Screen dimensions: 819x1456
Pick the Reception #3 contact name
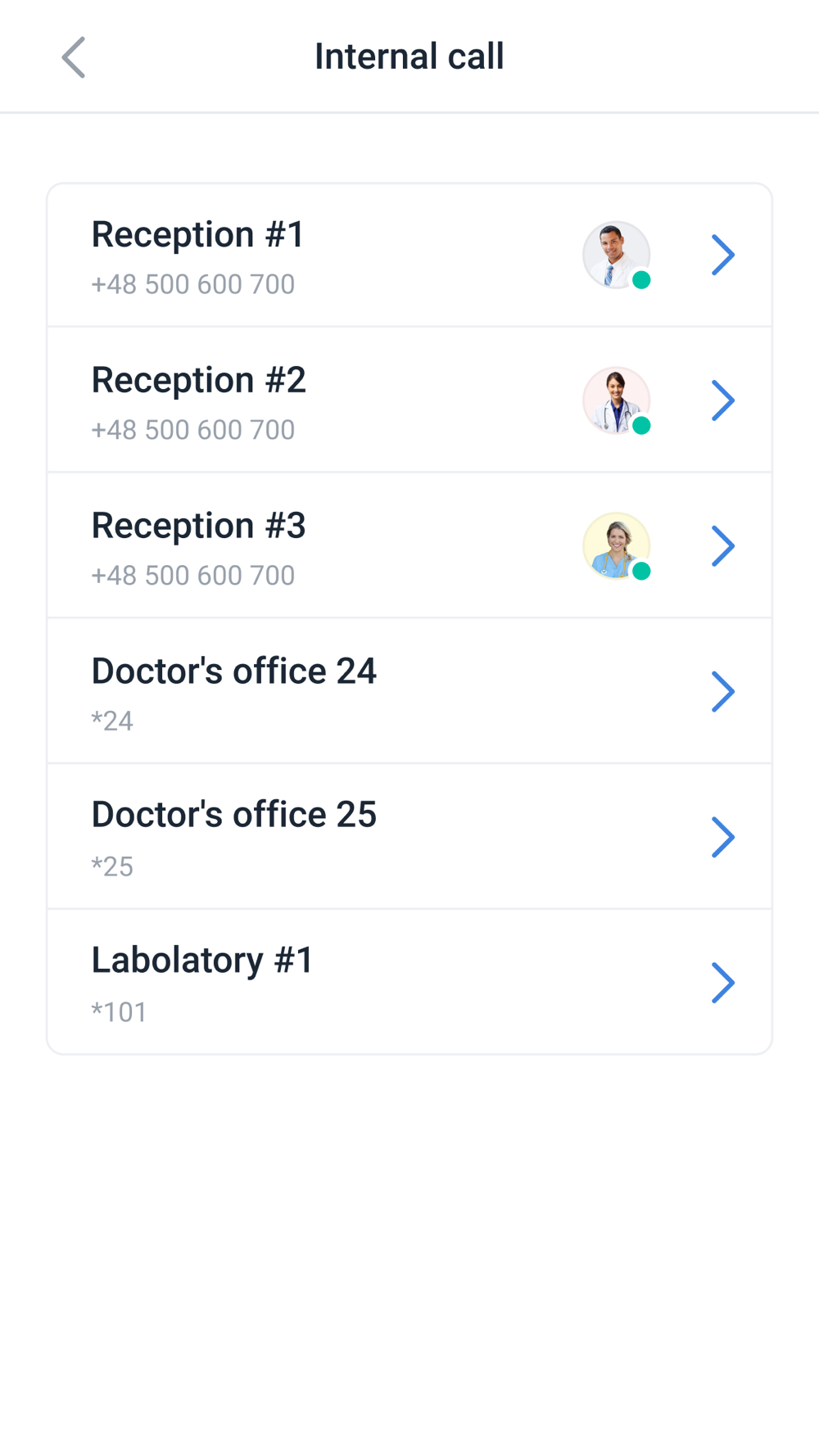(x=198, y=526)
